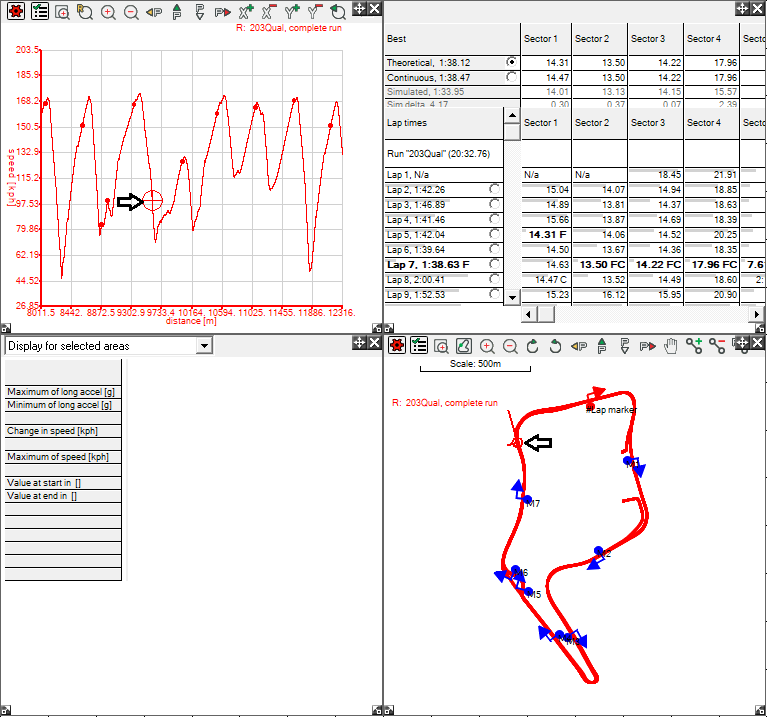Viewport: 768px width, 718px height.
Task: Click the Lap marker point on track map
Action: [x=590, y=406]
